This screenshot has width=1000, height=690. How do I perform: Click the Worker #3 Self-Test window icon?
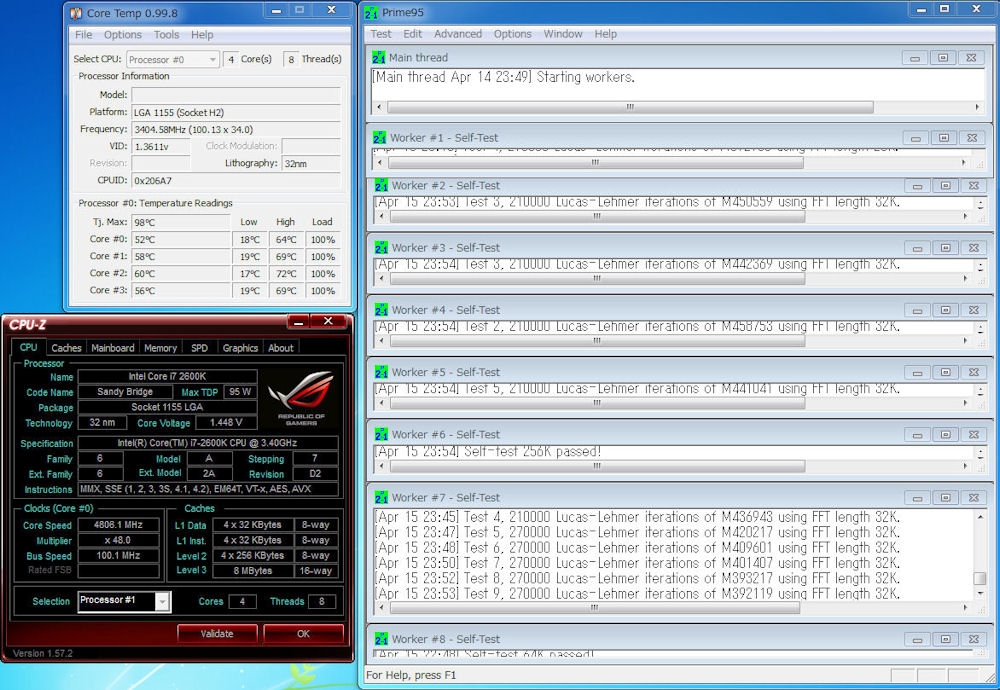[381, 247]
